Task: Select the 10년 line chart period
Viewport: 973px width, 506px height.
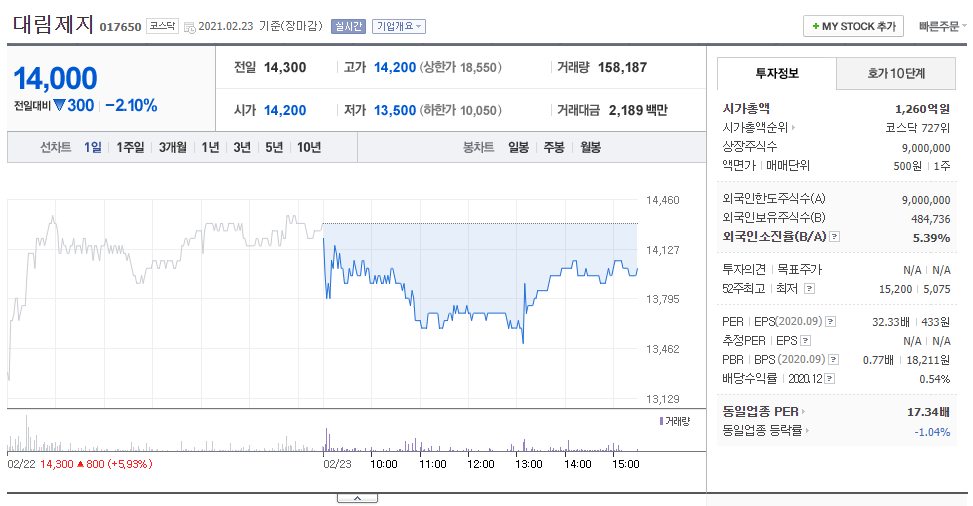Action: pos(308,147)
